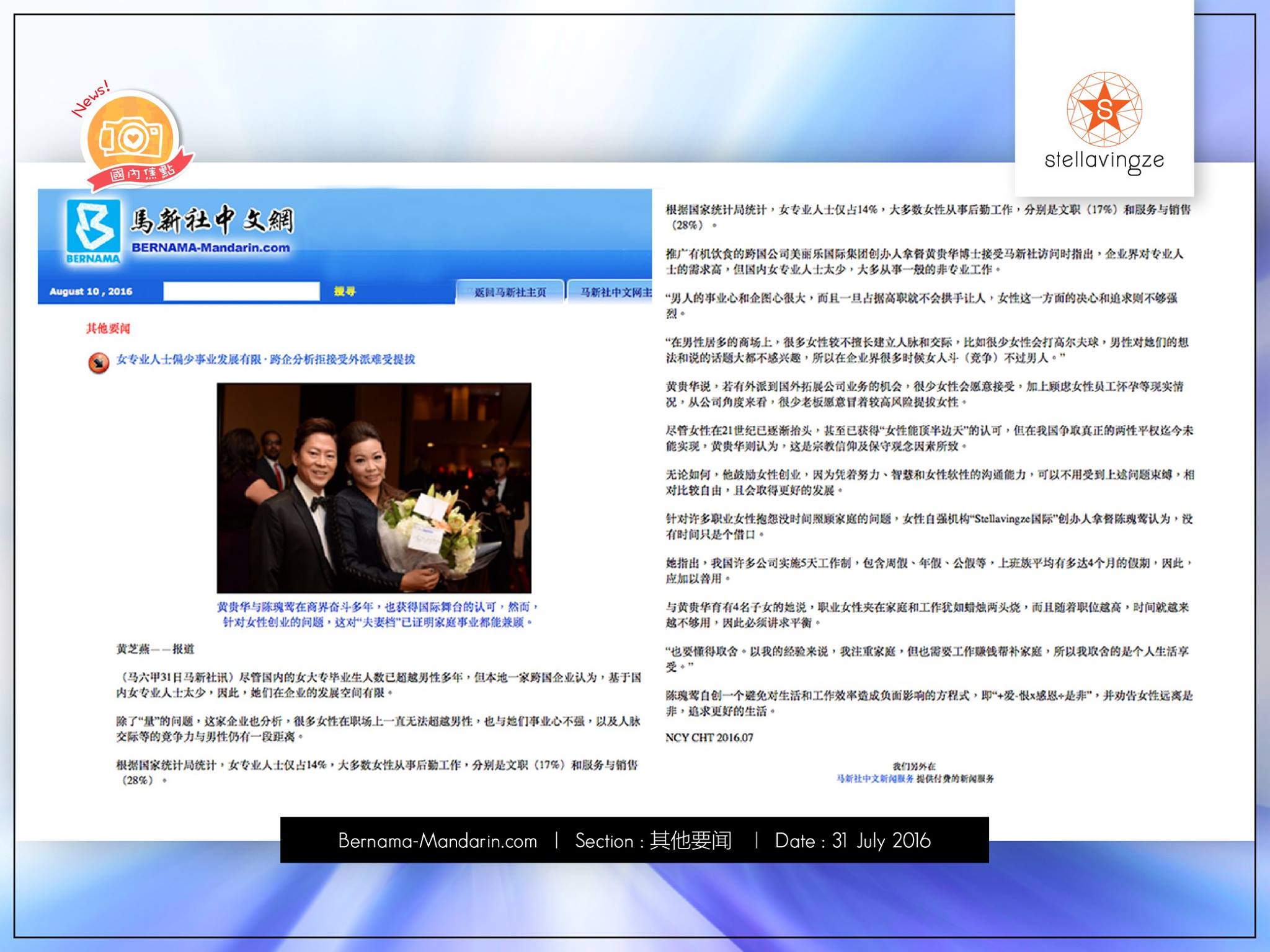This screenshot has width=1270, height=952.
Task: Click the paragraph starting 黄贵华说，若有外派
Action: coord(925,394)
